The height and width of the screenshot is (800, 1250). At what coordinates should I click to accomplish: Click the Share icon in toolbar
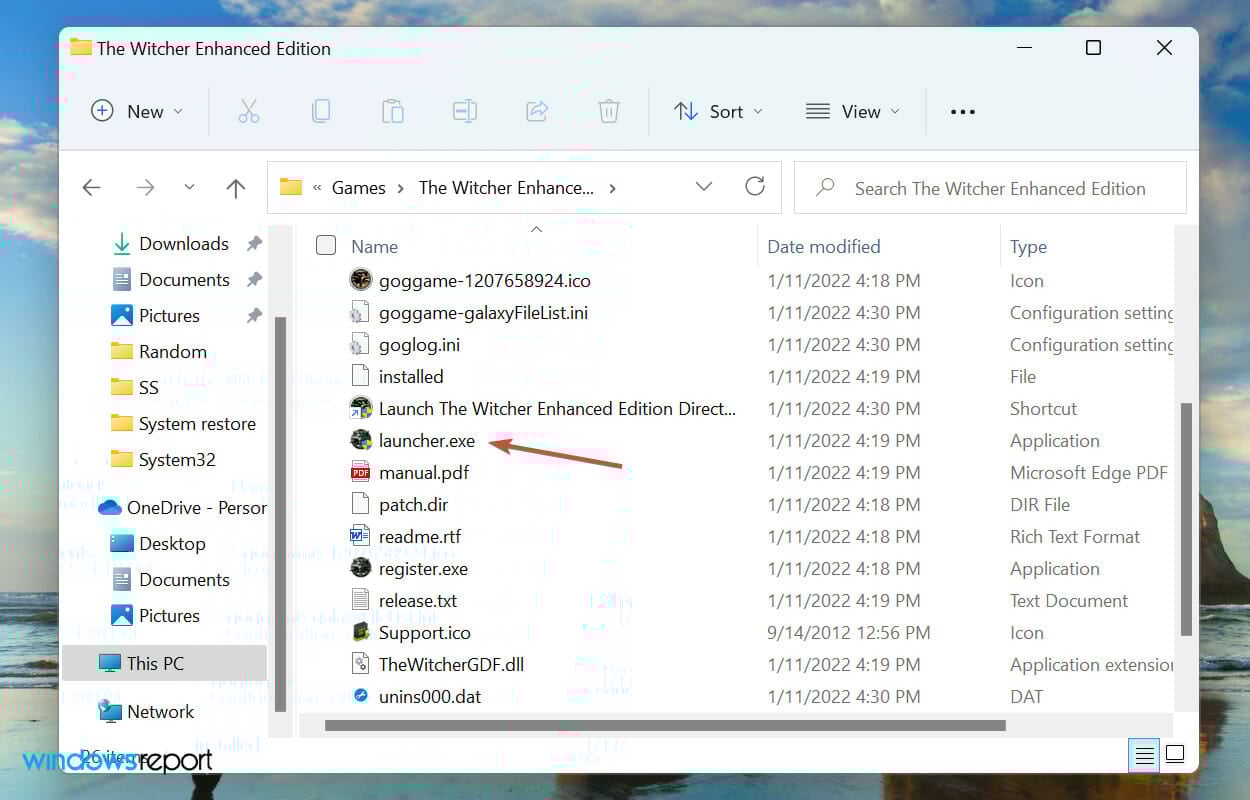(537, 111)
